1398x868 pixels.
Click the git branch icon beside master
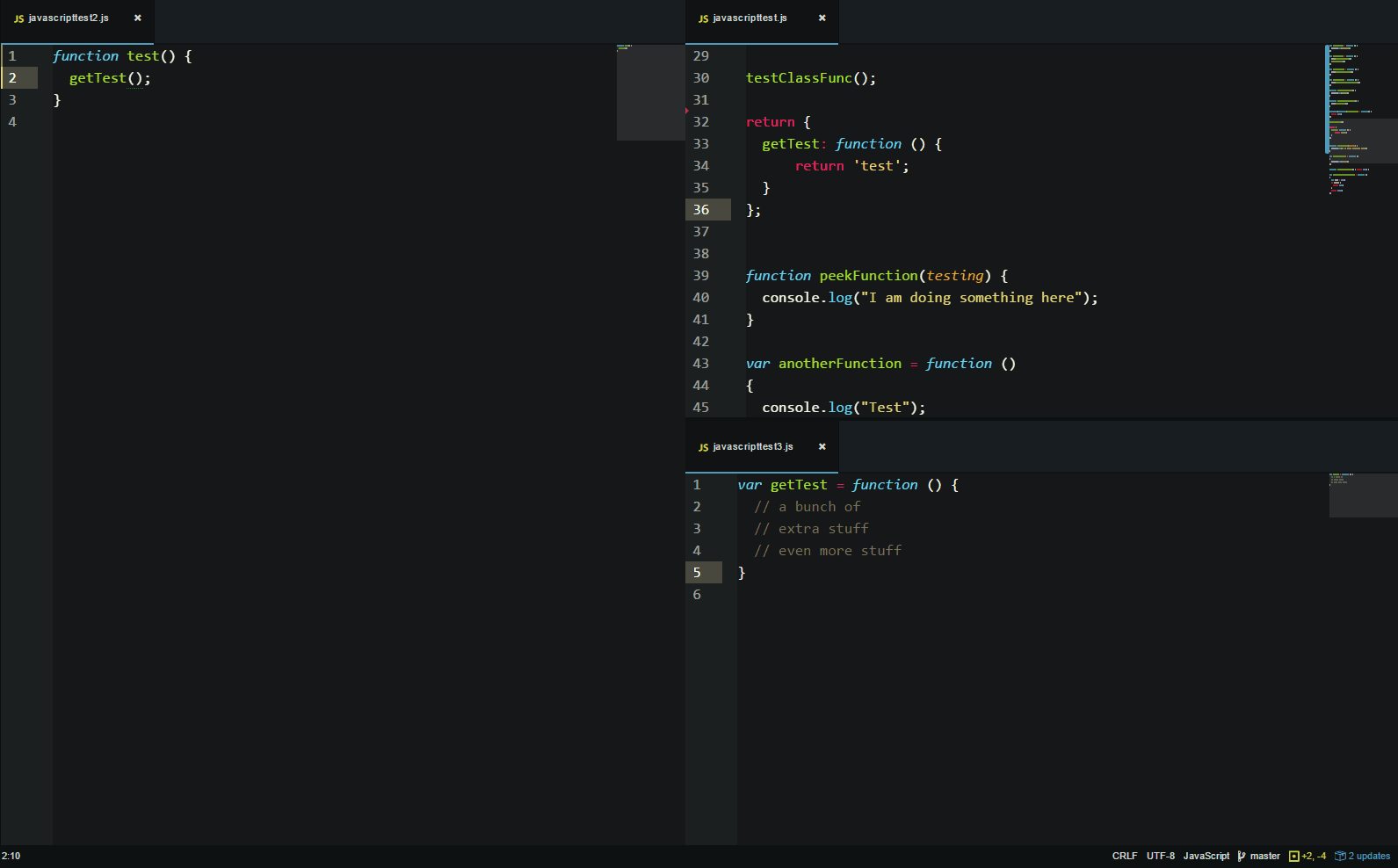(x=1241, y=856)
